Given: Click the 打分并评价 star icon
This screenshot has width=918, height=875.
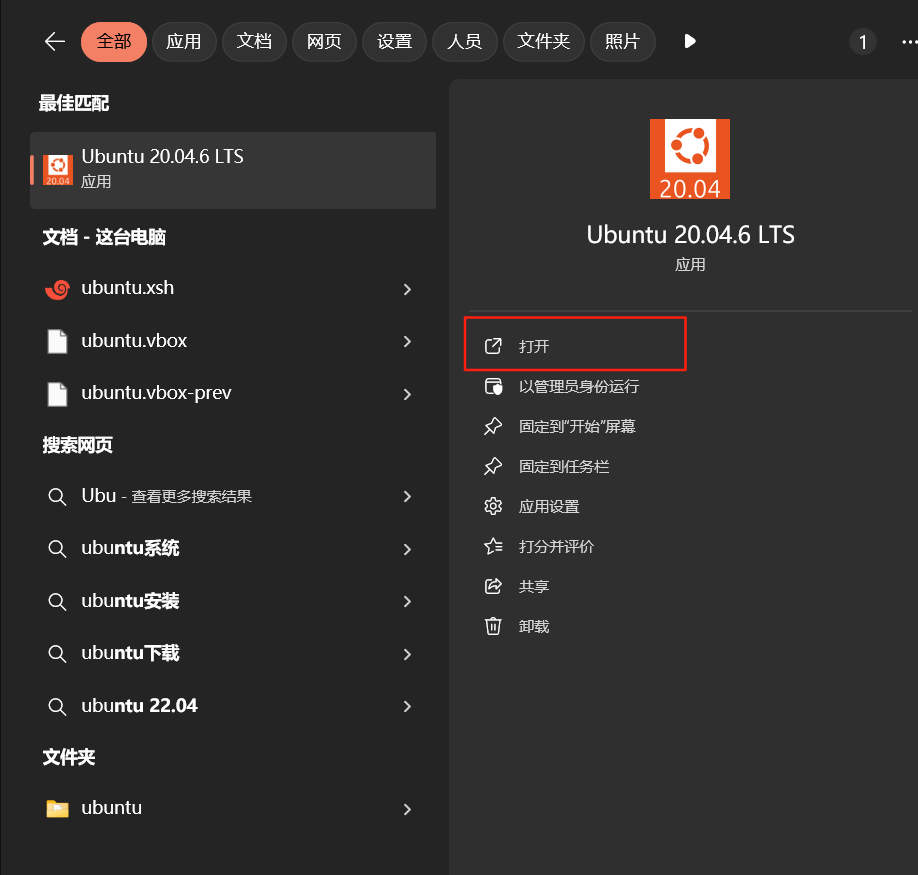Looking at the screenshot, I should (x=493, y=546).
